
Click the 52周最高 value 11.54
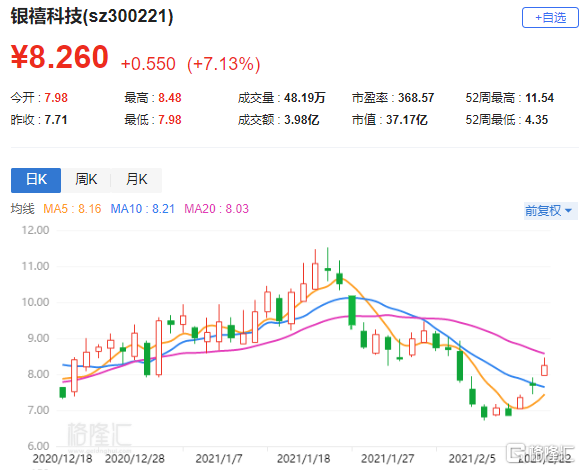[540, 98]
